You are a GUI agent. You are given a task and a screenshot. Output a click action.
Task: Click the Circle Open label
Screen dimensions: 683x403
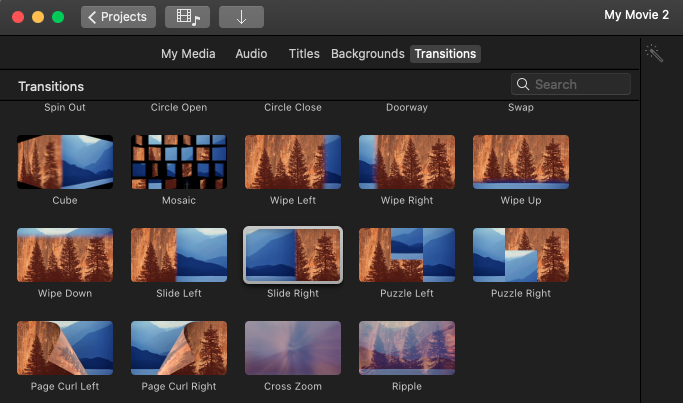pos(179,107)
